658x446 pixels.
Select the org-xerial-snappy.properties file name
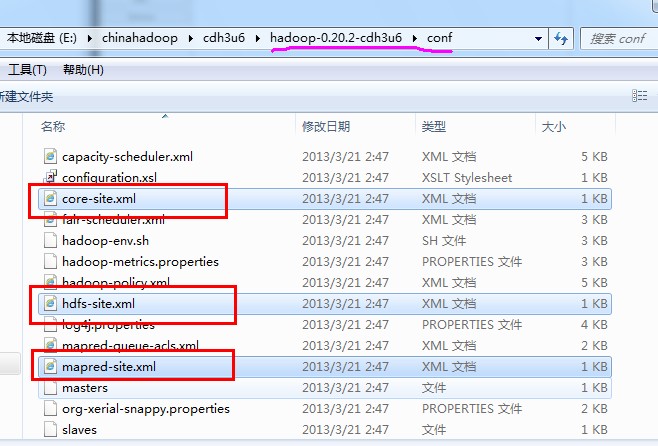(x=146, y=408)
